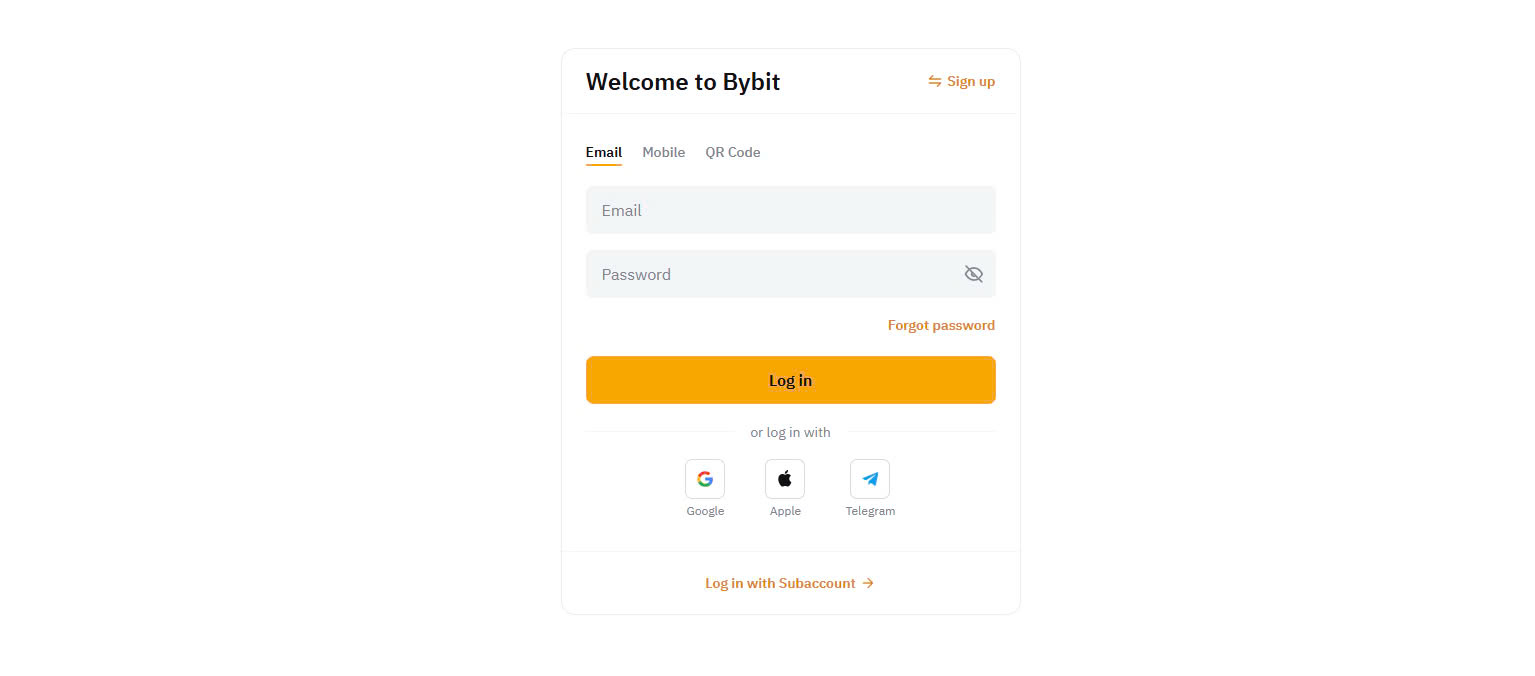The image size is (1535, 676).
Task: Click the orange Log in button
Action: pos(791,380)
